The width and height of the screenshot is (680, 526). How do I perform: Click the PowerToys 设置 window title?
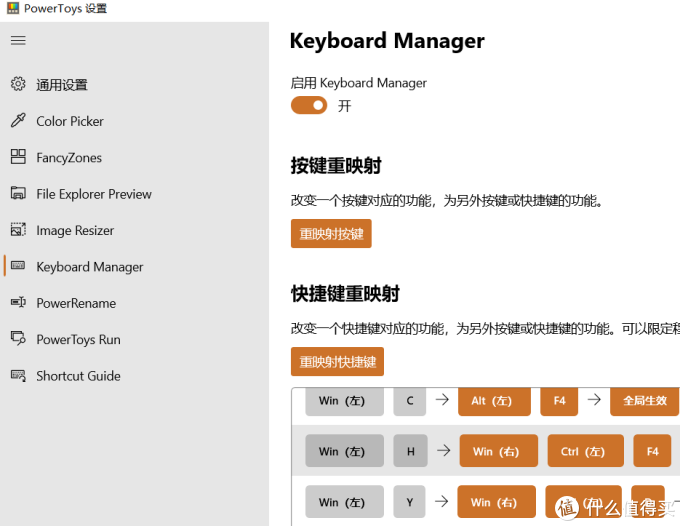65,8
